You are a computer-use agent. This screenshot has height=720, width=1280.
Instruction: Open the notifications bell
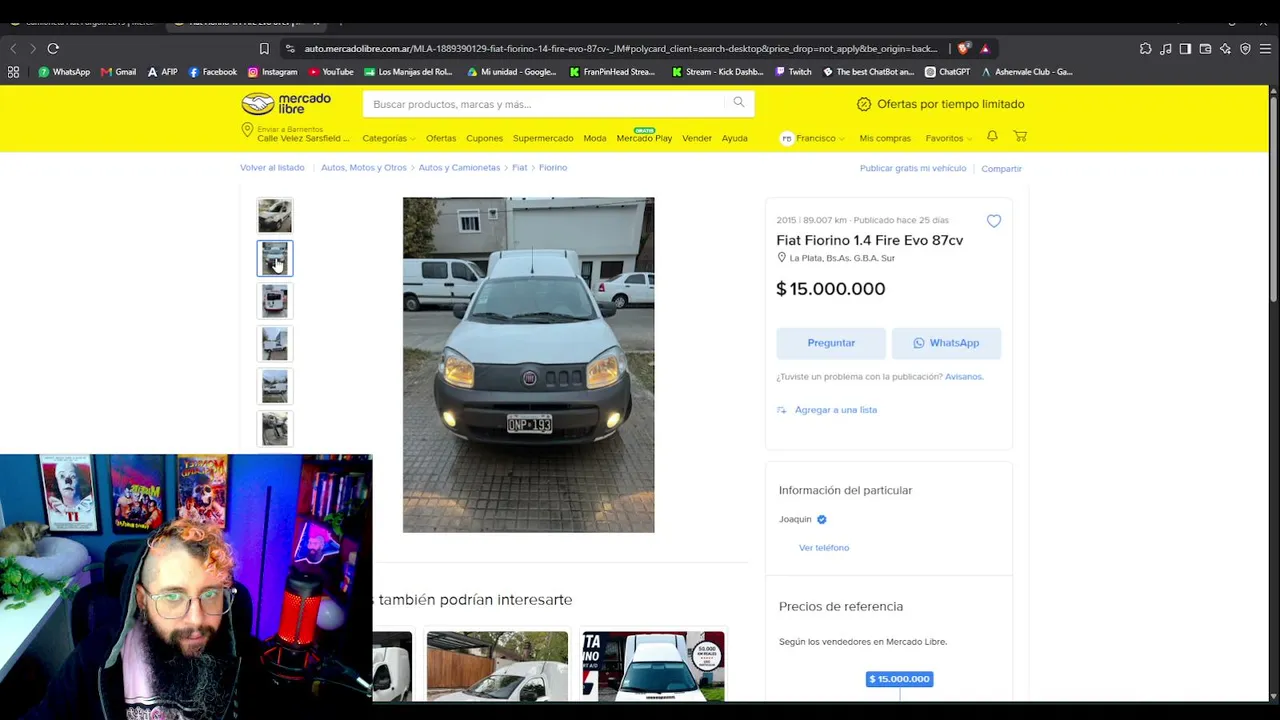click(x=992, y=136)
